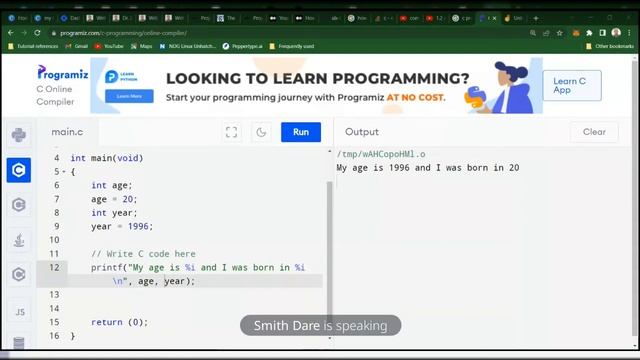Open the Python compiler from sidebar

tap(19, 135)
